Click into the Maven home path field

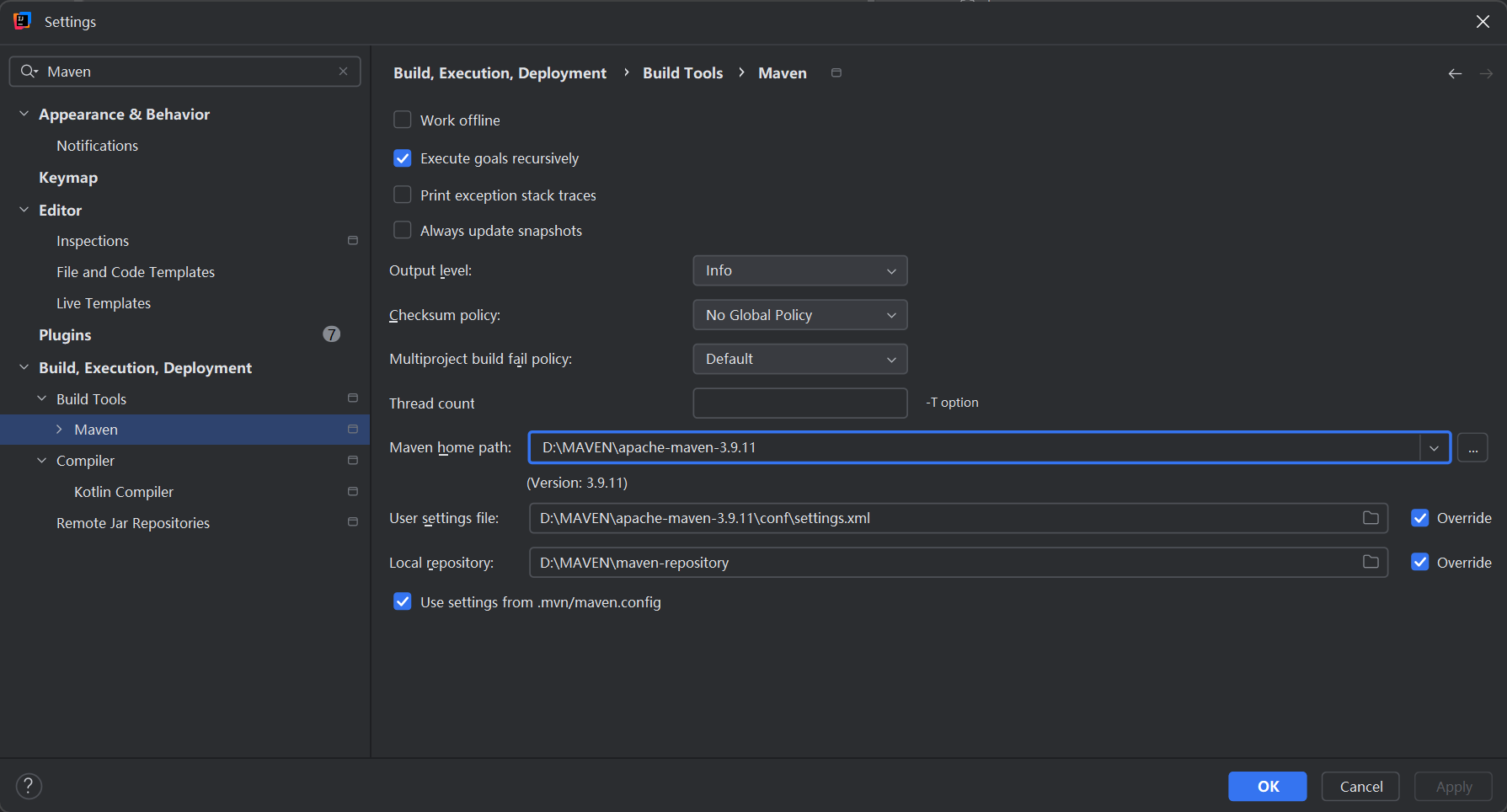coord(974,447)
